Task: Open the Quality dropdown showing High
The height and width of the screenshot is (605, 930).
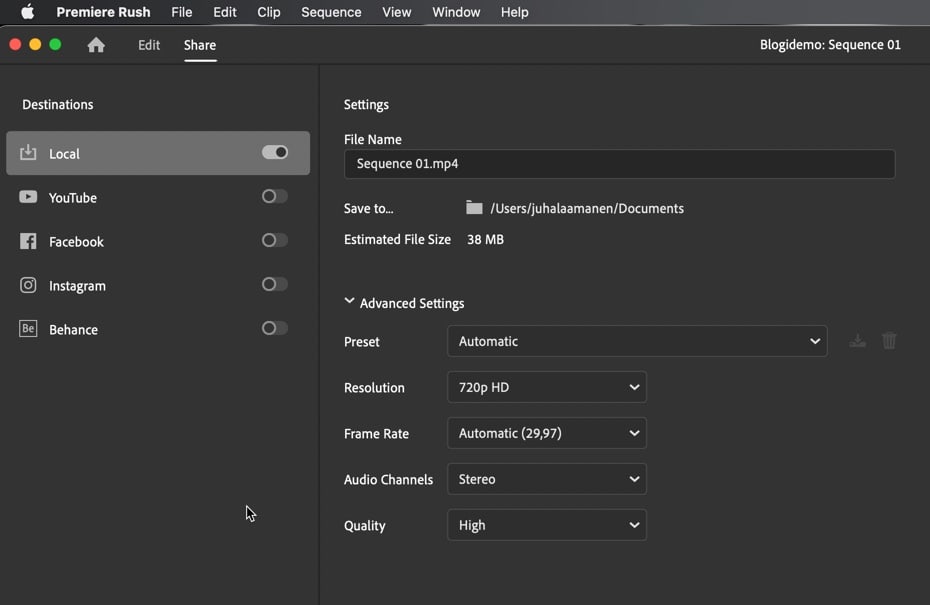Action: click(546, 525)
